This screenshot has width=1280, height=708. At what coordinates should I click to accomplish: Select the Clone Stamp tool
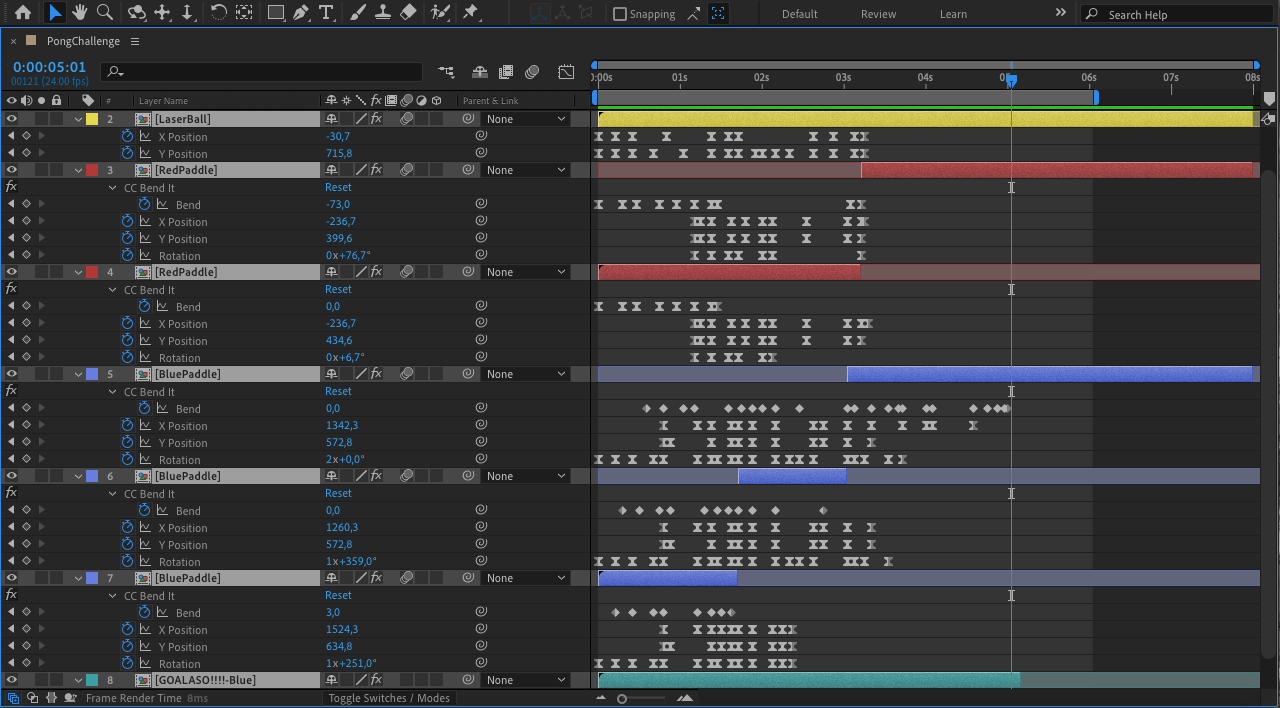[x=382, y=13]
